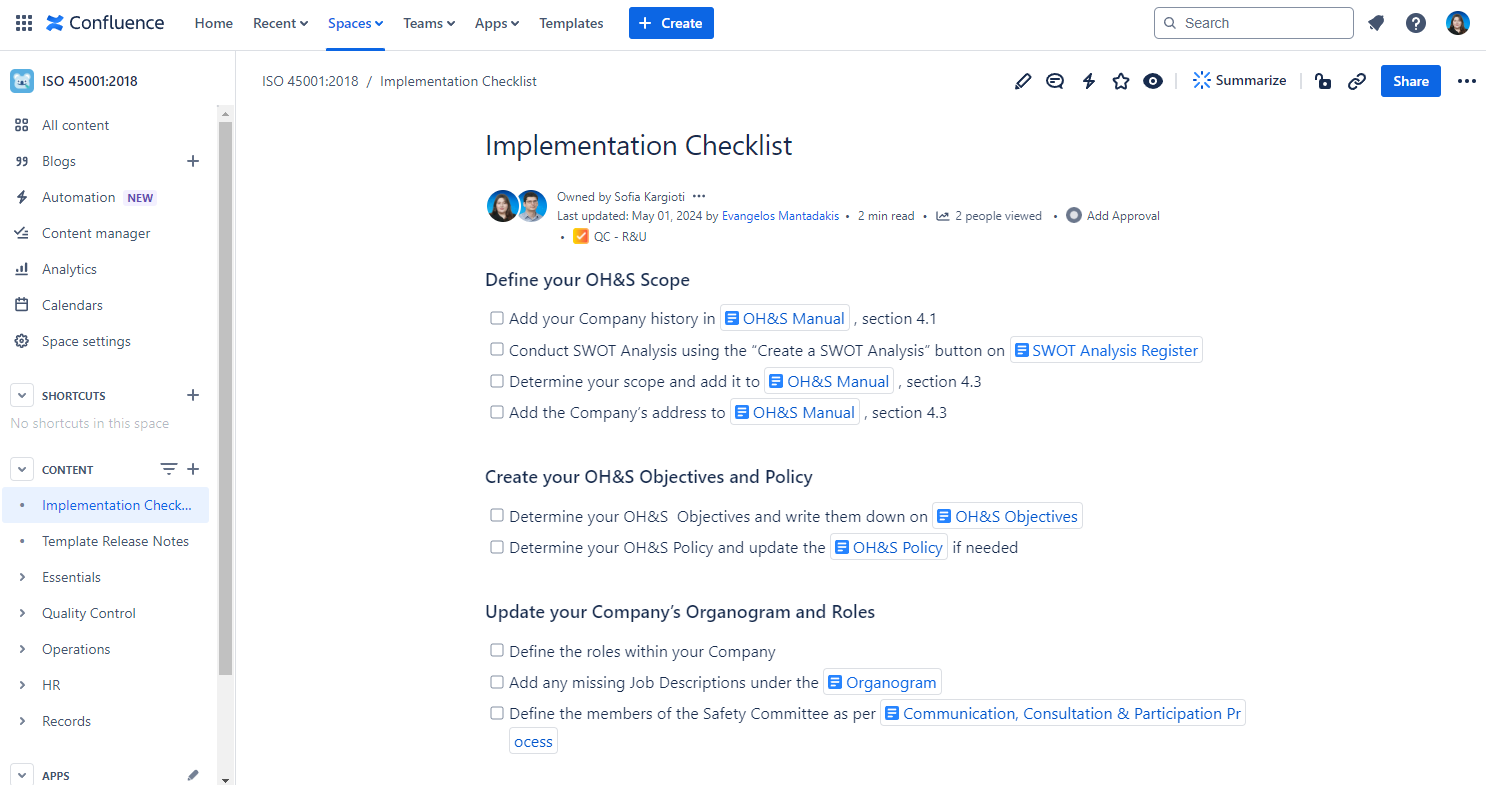Image resolution: width=1486 pixels, height=785 pixels.
Task: Click the Create button
Action: pos(671,23)
